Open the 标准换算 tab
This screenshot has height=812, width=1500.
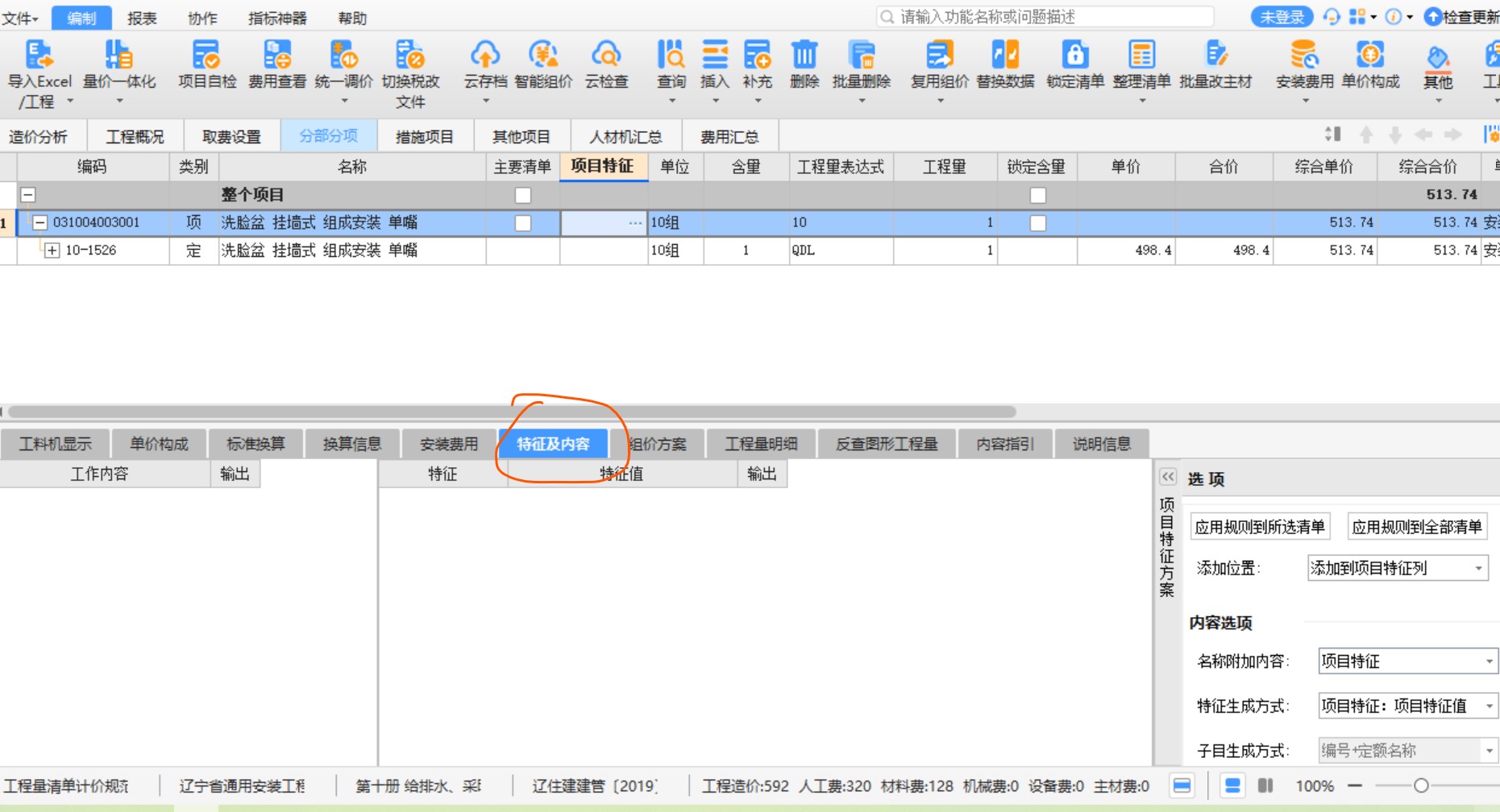coord(256,444)
